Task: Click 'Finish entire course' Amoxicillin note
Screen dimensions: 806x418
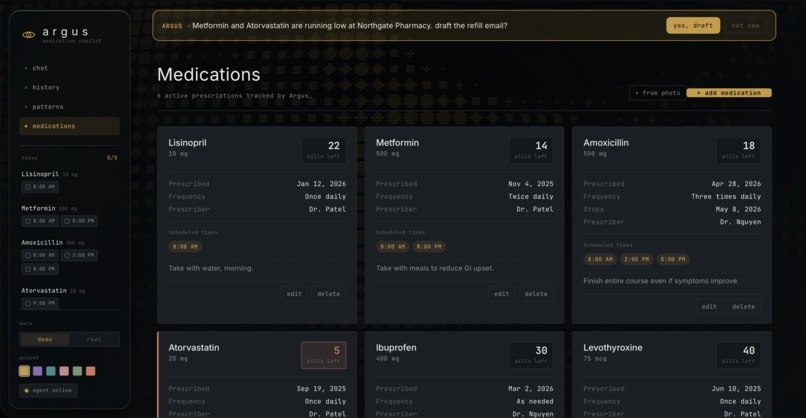Action: point(661,281)
